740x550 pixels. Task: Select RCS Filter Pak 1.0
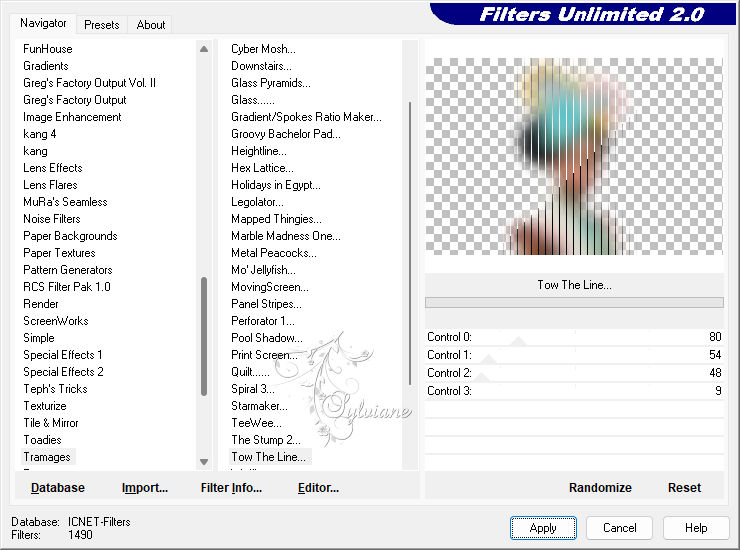click(67, 287)
